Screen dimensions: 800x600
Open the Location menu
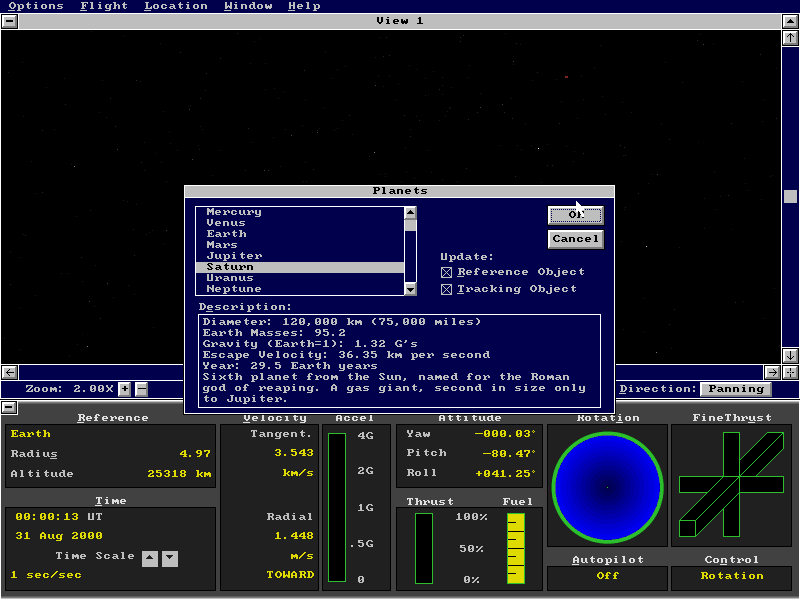click(x=176, y=6)
